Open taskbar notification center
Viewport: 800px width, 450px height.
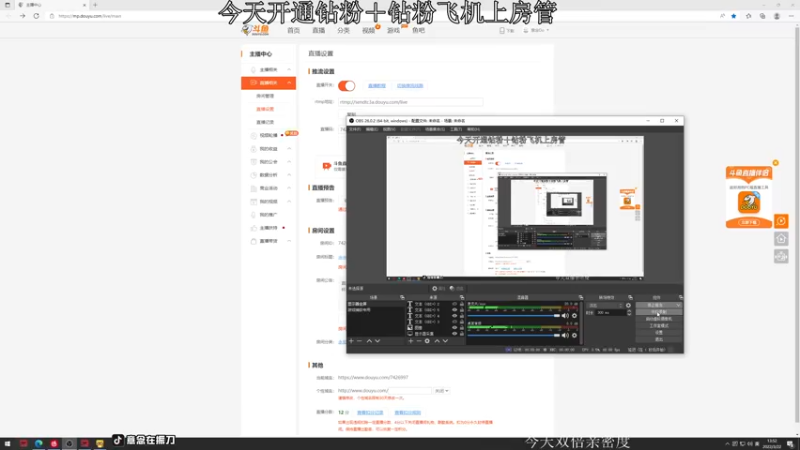click(790, 443)
